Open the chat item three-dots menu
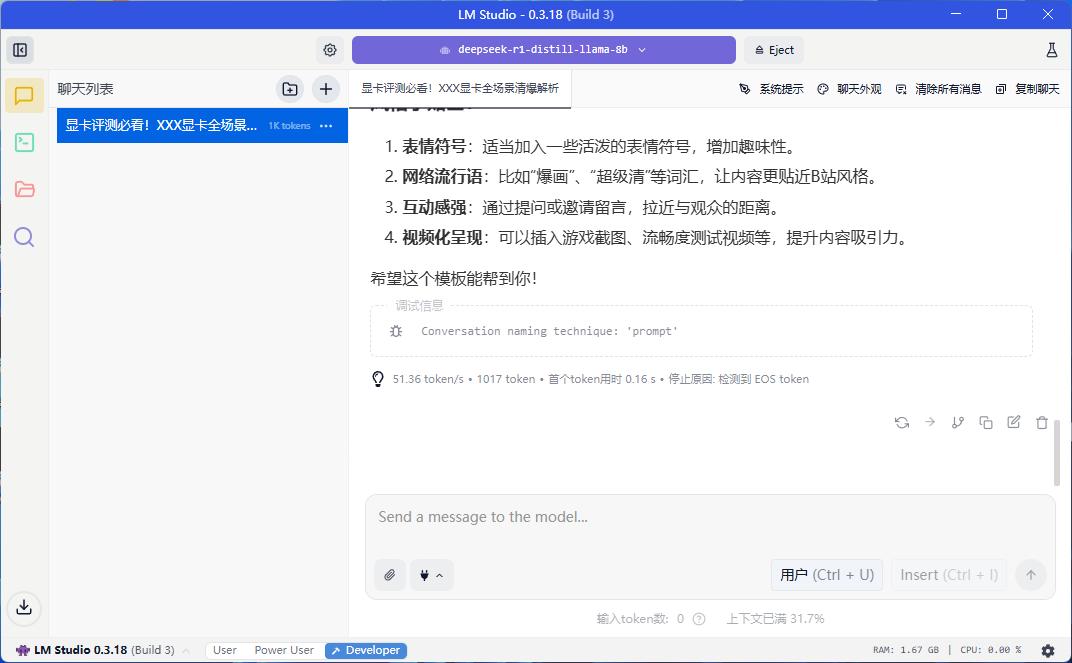 [326, 126]
